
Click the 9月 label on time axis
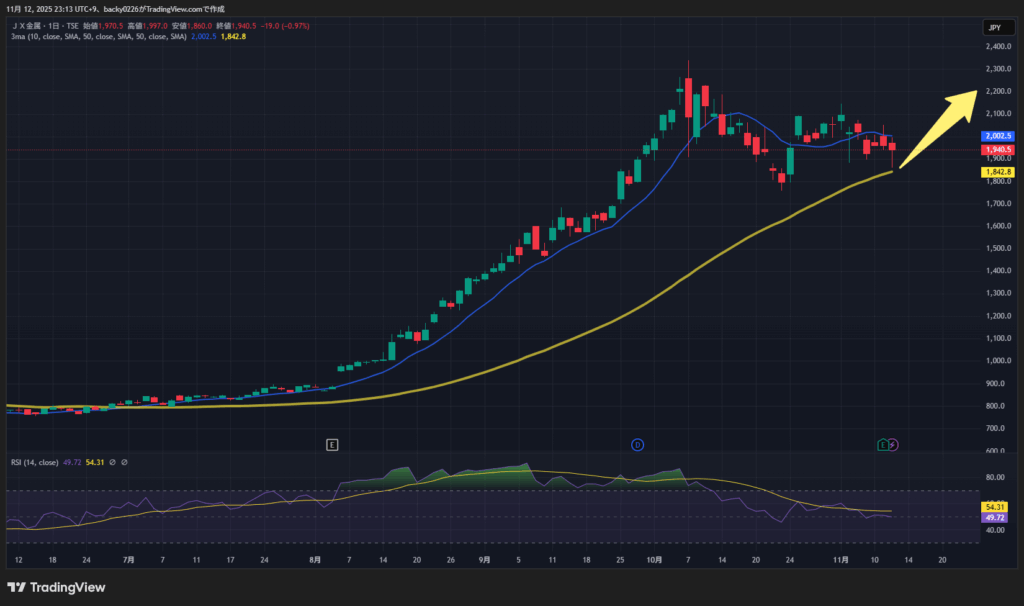click(x=484, y=561)
